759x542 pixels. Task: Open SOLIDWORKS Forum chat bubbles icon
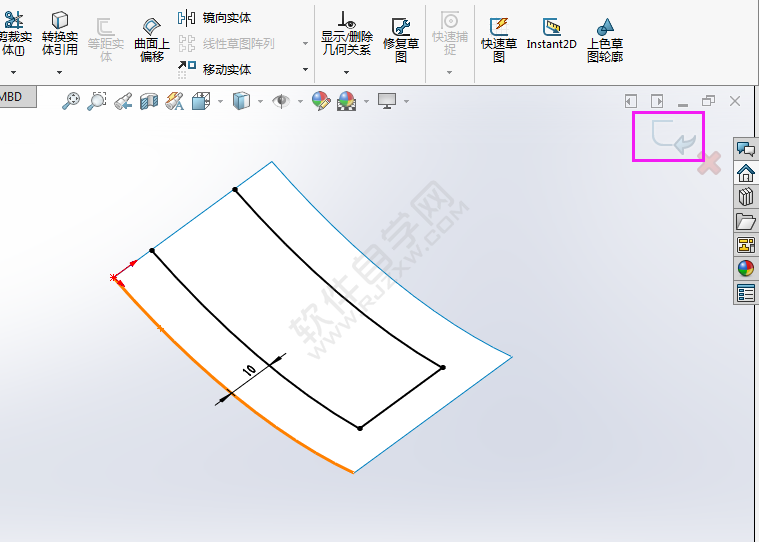click(746, 149)
